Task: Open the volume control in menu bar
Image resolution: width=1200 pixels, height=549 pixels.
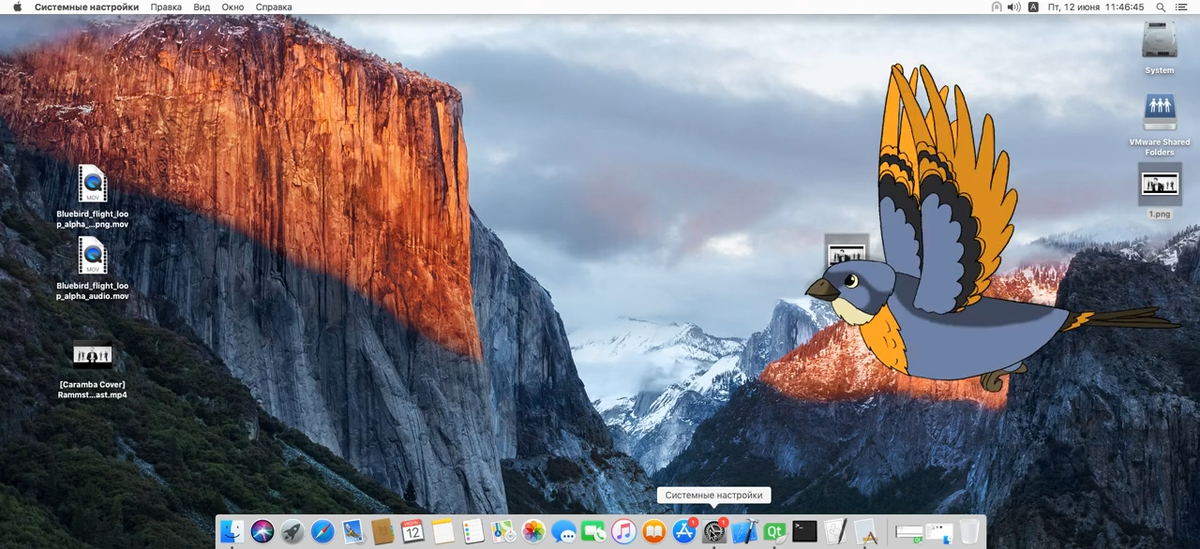Action: pos(1014,7)
